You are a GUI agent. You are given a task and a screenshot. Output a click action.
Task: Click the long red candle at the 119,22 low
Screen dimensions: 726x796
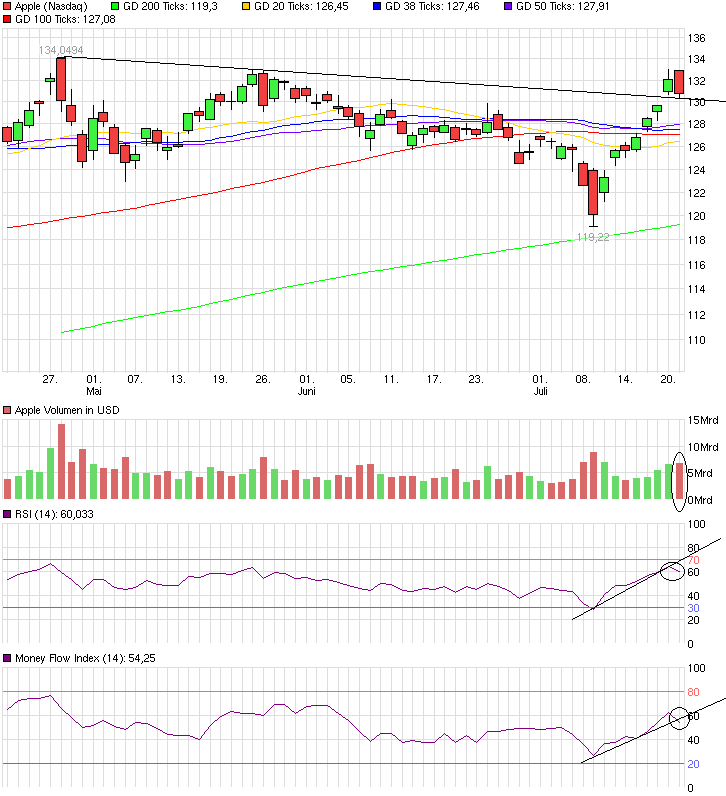593,193
